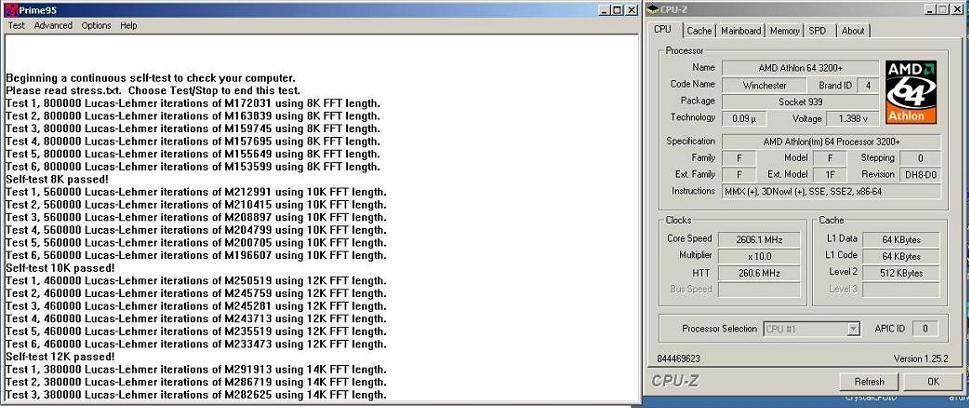
Task: Click the line mentioning M212991 with 10K FFT
Action: tap(196, 192)
